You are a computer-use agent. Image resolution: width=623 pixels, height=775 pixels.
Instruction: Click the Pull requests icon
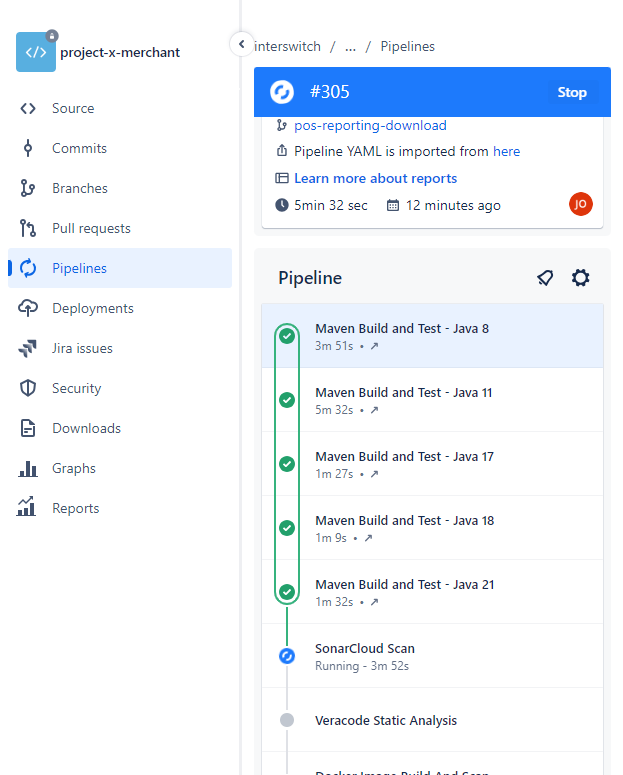pos(28,228)
